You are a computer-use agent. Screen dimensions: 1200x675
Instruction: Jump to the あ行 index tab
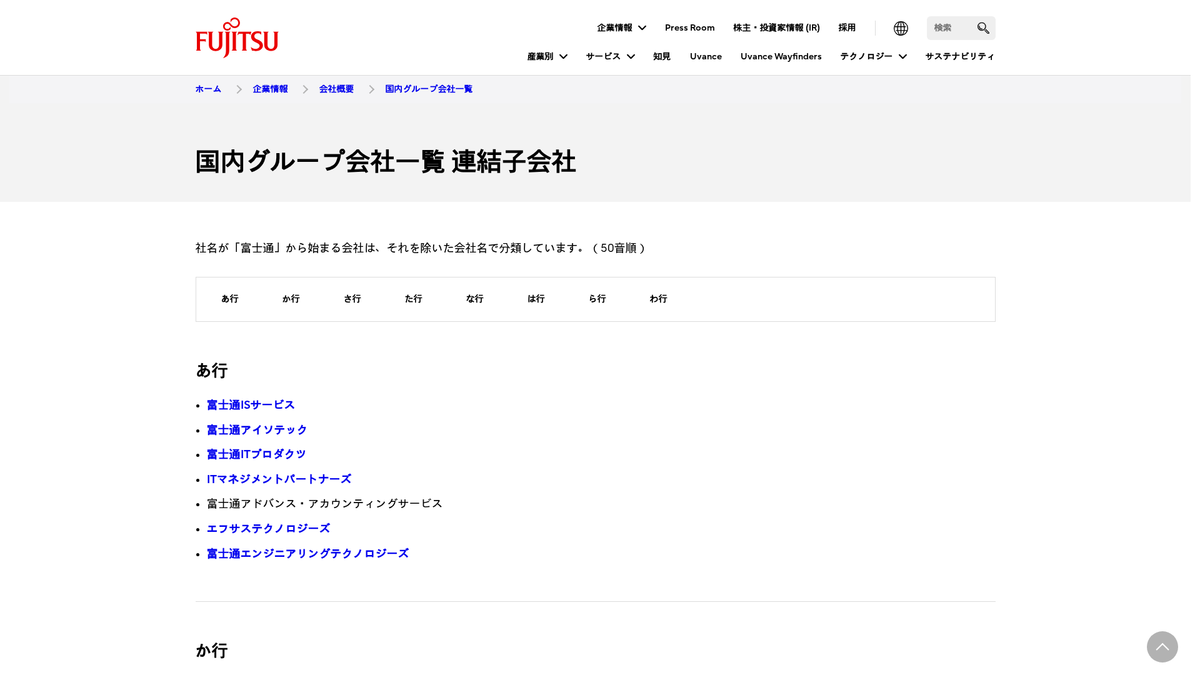230,299
